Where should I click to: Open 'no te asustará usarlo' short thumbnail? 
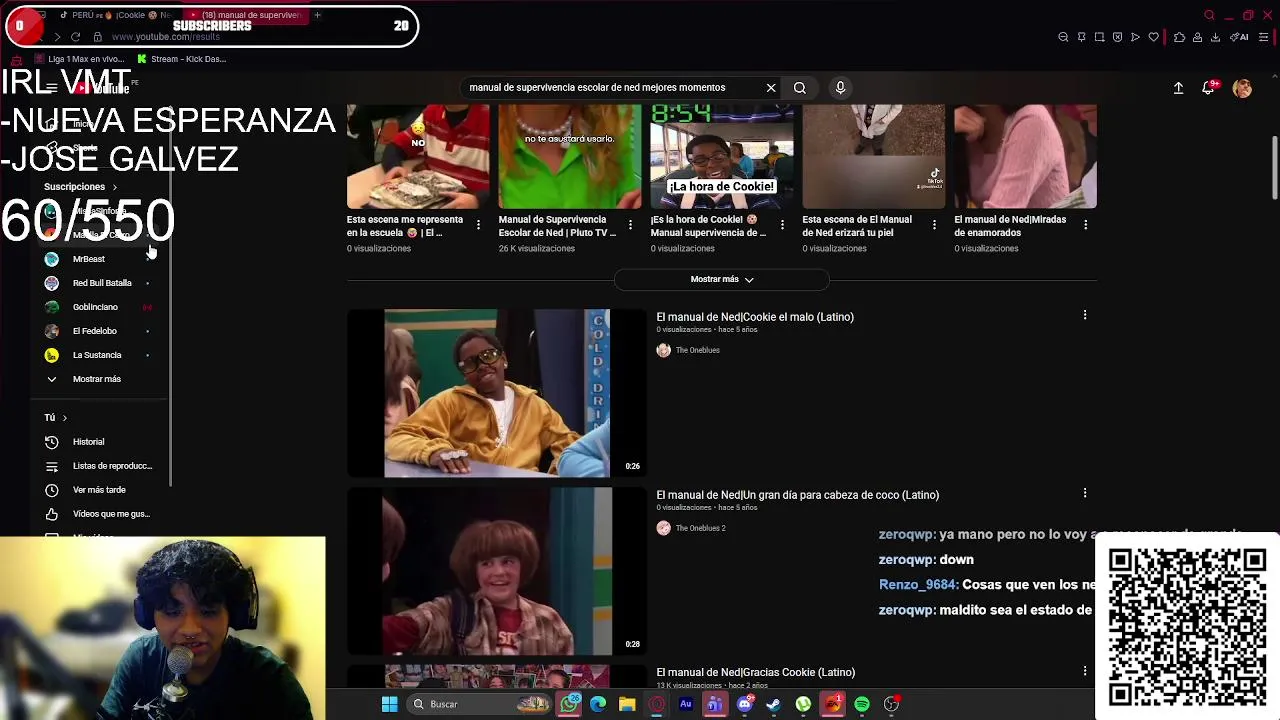click(x=570, y=156)
